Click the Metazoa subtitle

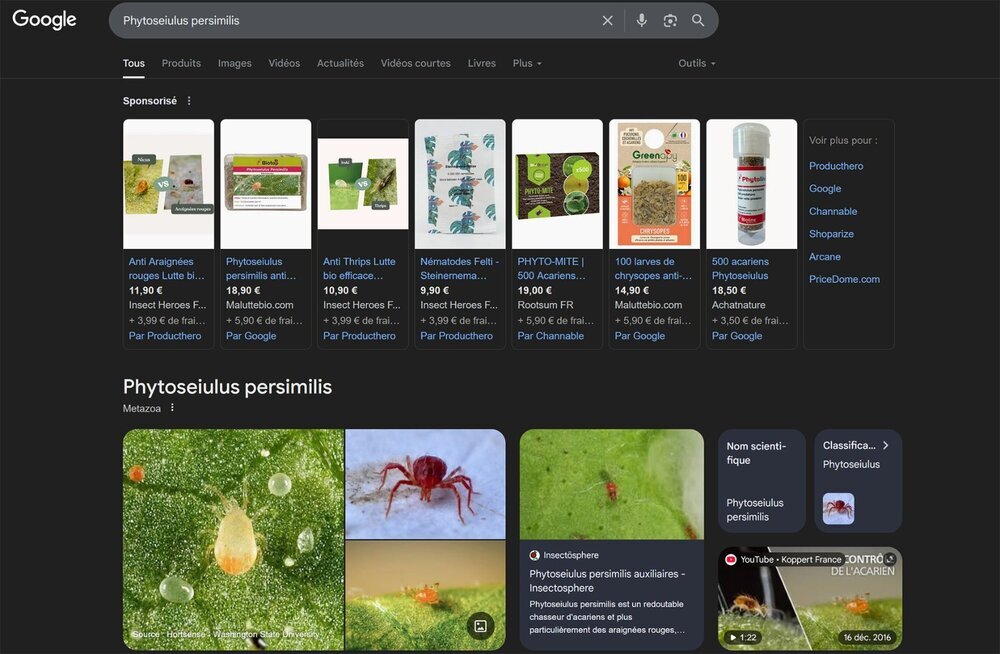[142, 408]
